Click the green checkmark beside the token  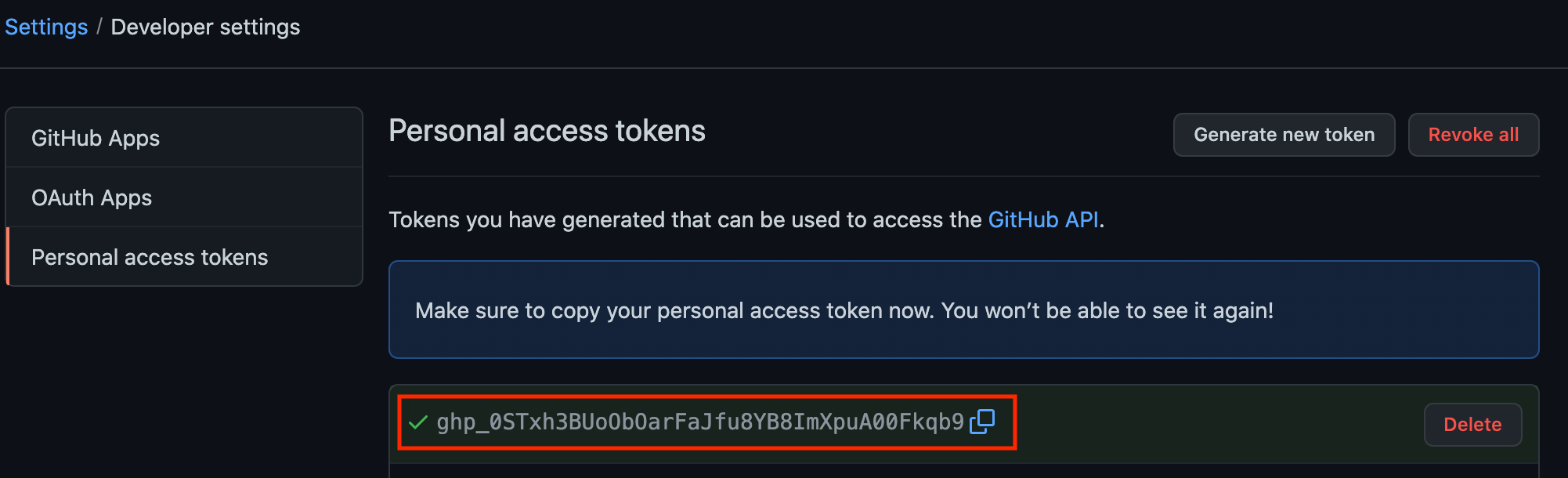(x=417, y=423)
